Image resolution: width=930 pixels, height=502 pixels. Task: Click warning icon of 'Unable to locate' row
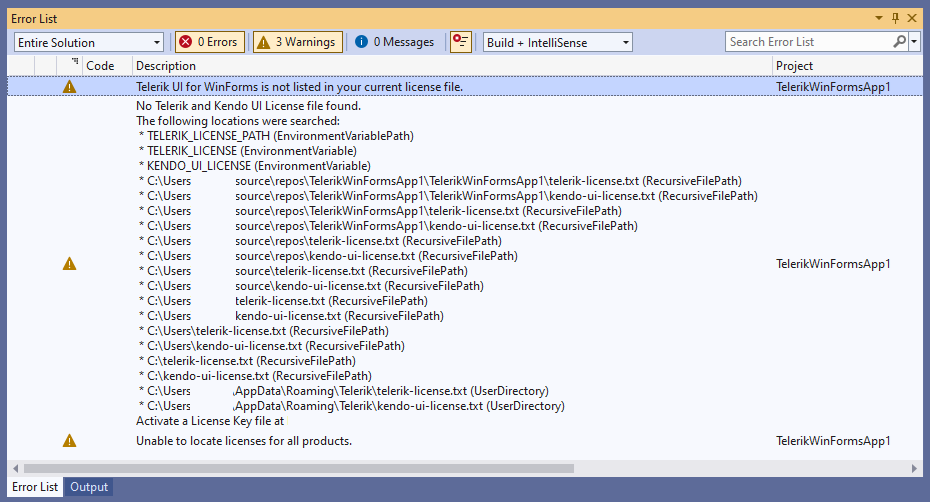(x=69, y=440)
